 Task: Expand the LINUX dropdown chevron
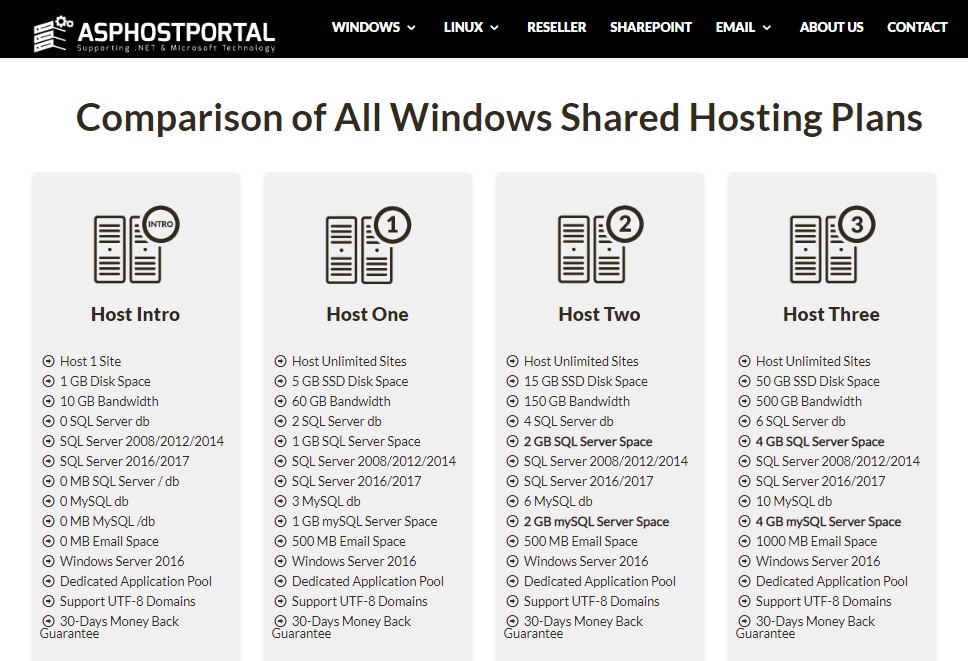[x=494, y=28]
